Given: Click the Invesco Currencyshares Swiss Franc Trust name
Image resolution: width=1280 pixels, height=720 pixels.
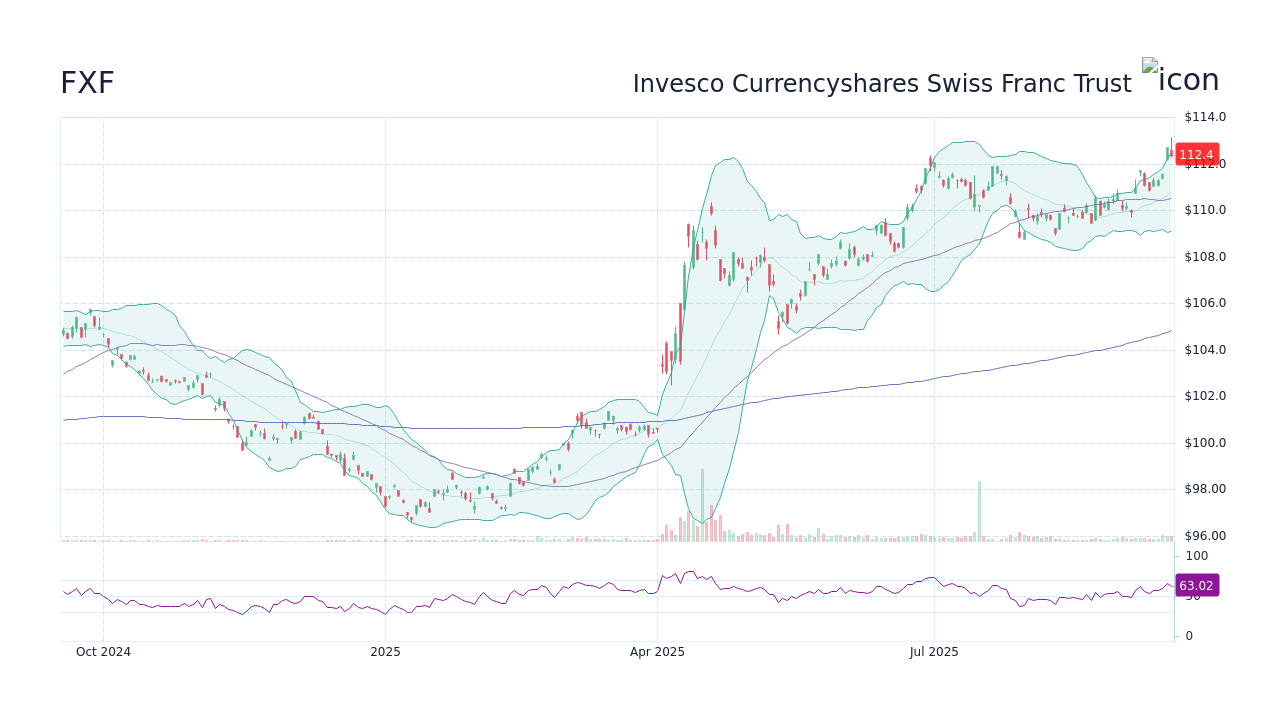Looking at the screenshot, I should [x=882, y=84].
